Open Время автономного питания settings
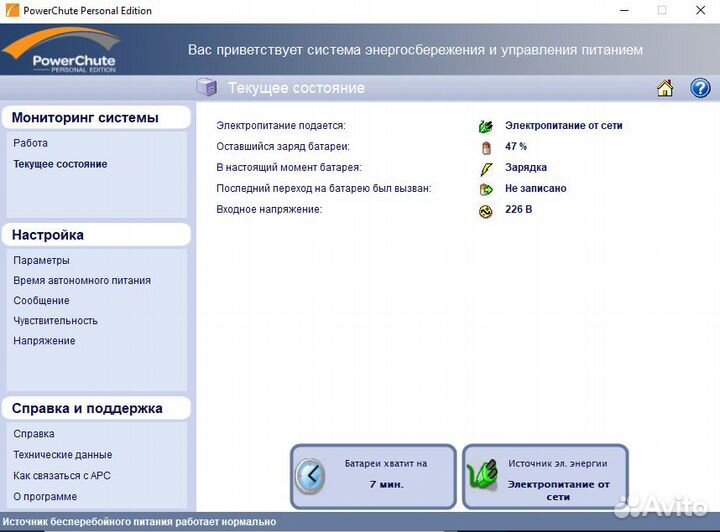 [82, 280]
